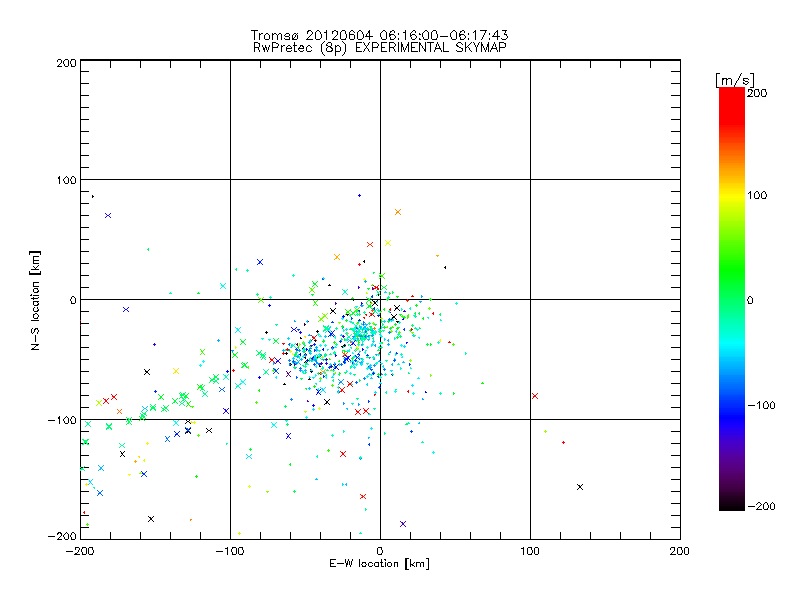Click the colorbar tick label '200'
The height and width of the screenshot is (600, 800).
coord(757,93)
